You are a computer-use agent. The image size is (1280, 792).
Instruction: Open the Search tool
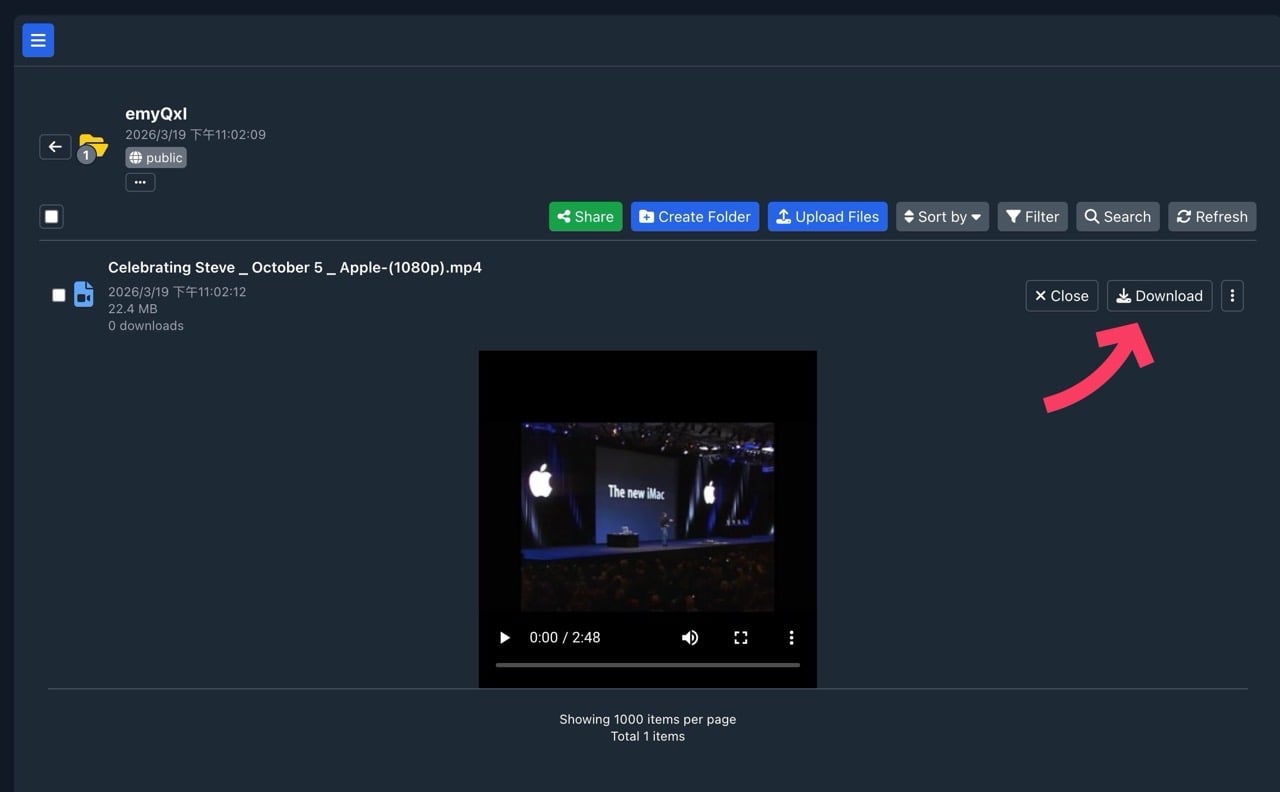click(1117, 217)
